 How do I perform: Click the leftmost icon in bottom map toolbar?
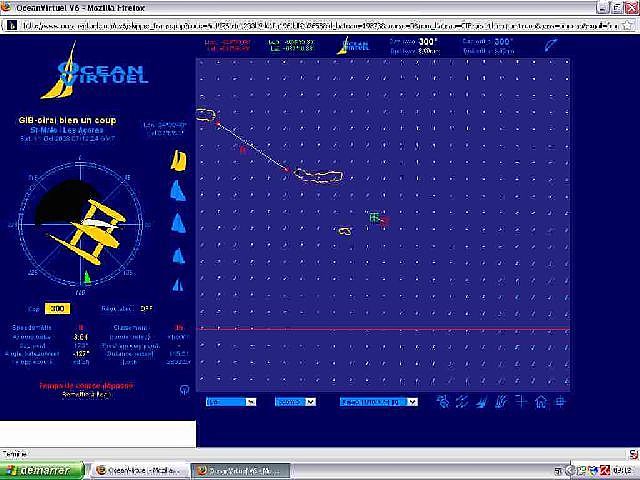[x=443, y=402]
